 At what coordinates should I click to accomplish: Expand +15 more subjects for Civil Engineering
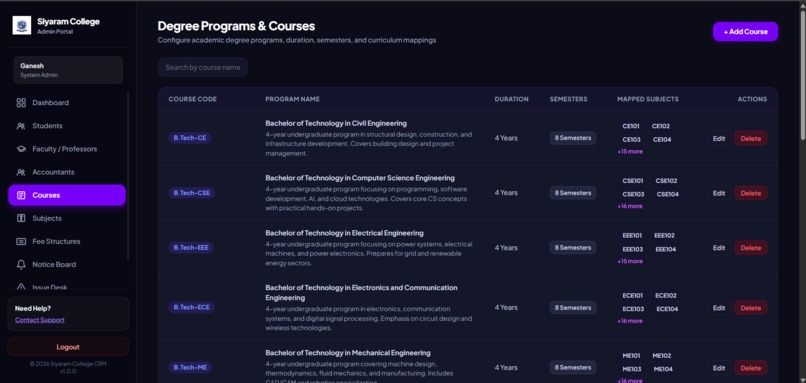pyautogui.click(x=630, y=152)
